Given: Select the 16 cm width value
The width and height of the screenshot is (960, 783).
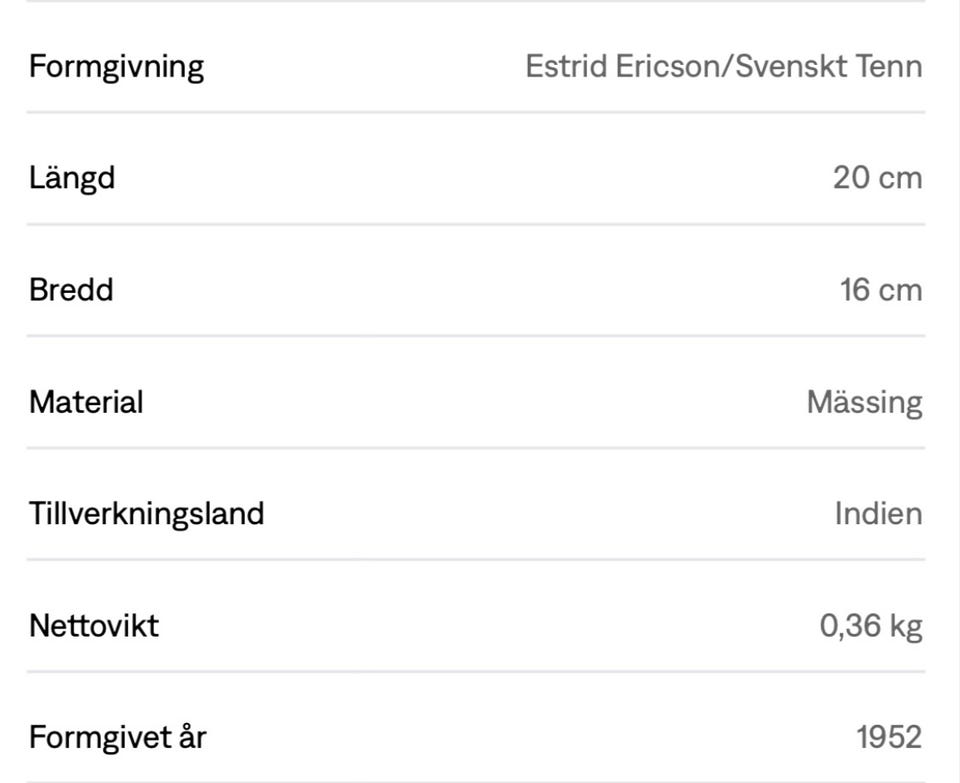Looking at the screenshot, I should [x=880, y=290].
